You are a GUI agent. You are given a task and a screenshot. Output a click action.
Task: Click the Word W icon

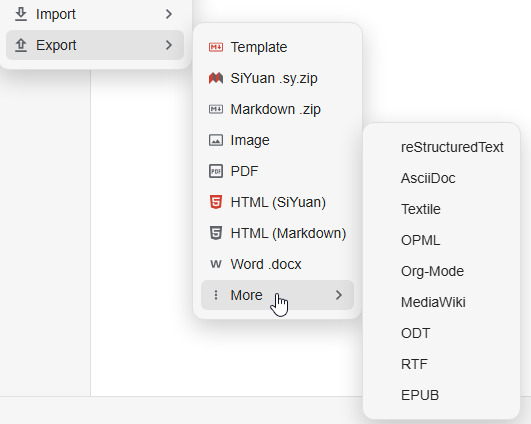pos(216,264)
